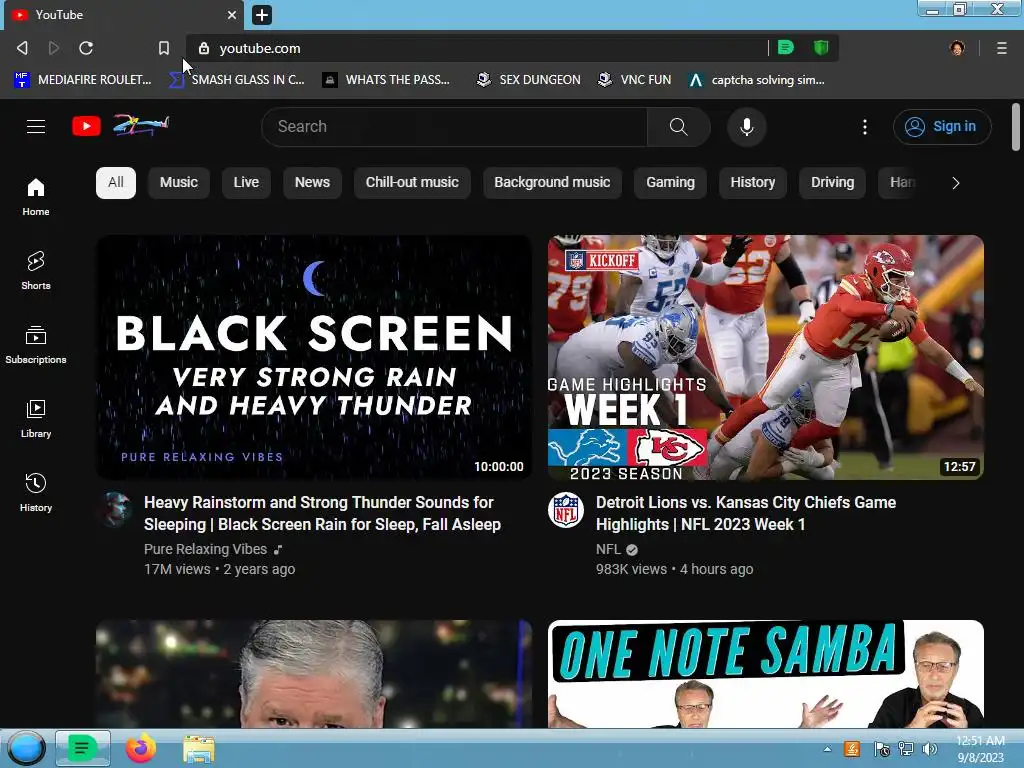Open the taskbar clock and date
Screen dimensions: 1024x768
point(980,749)
